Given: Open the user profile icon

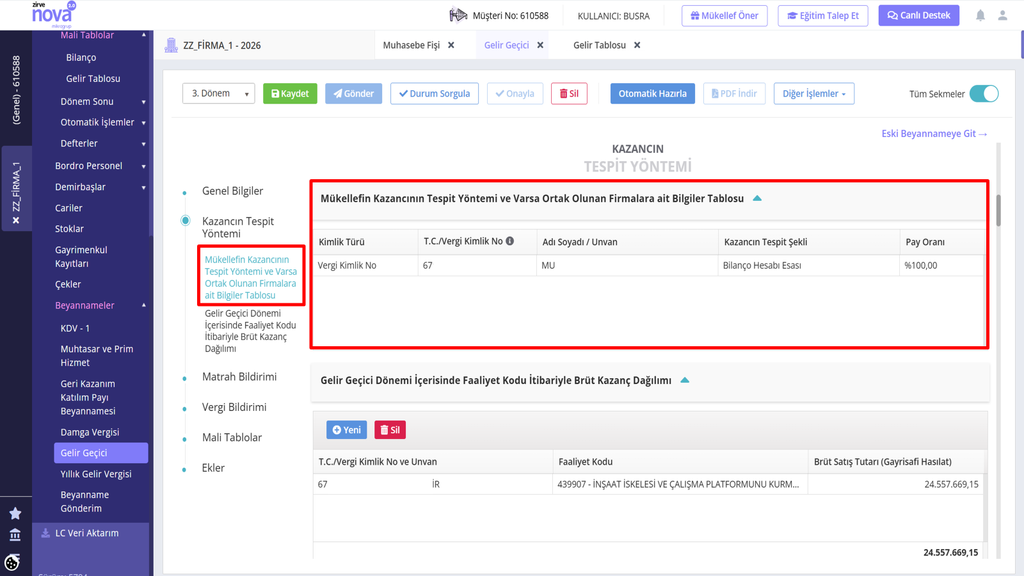Looking at the screenshot, I should click(1002, 16).
